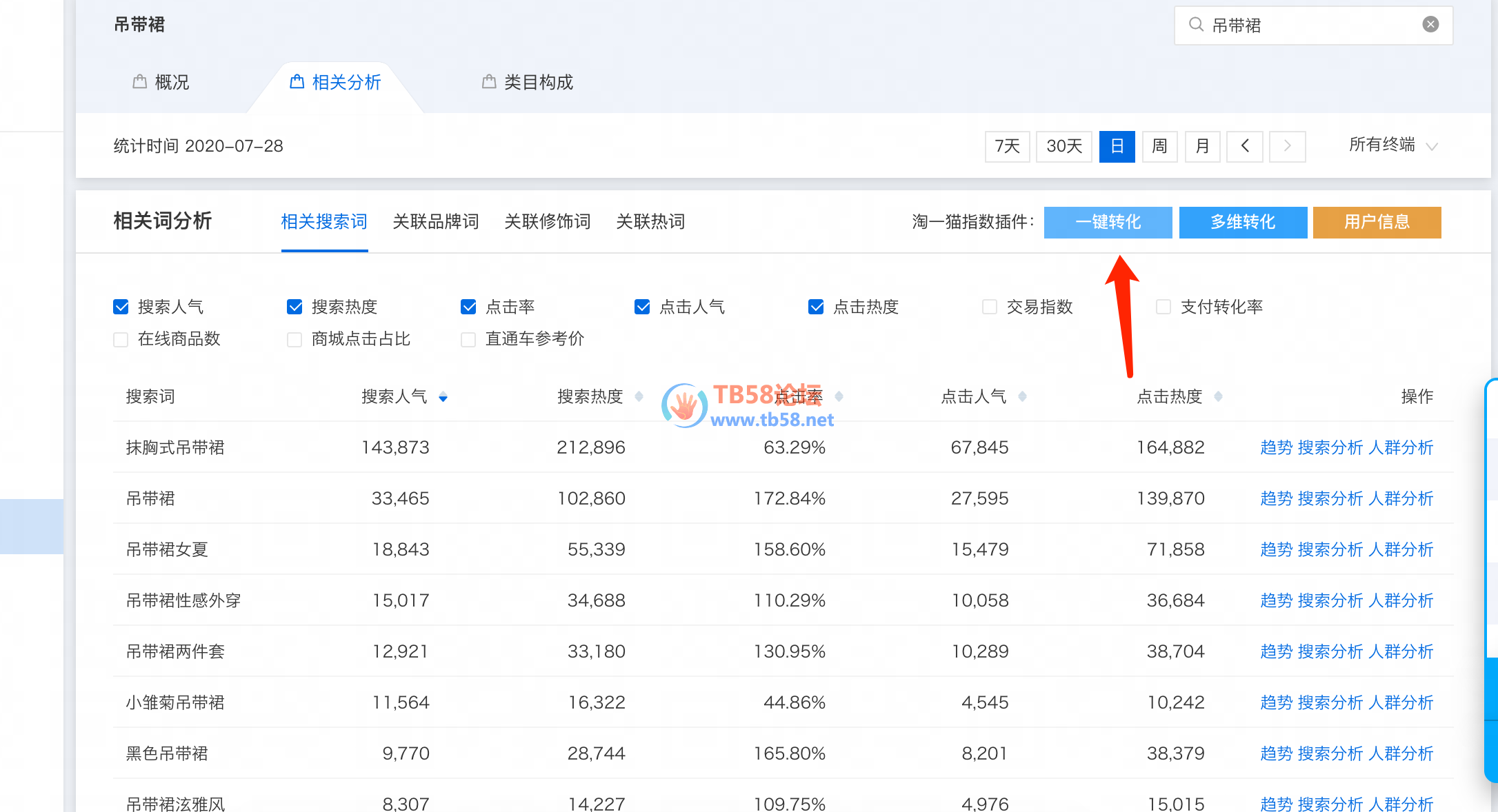Screen dimensions: 1498x812
Task: Enable the 支付转化率 checkbox
Action: [1164, 307]
